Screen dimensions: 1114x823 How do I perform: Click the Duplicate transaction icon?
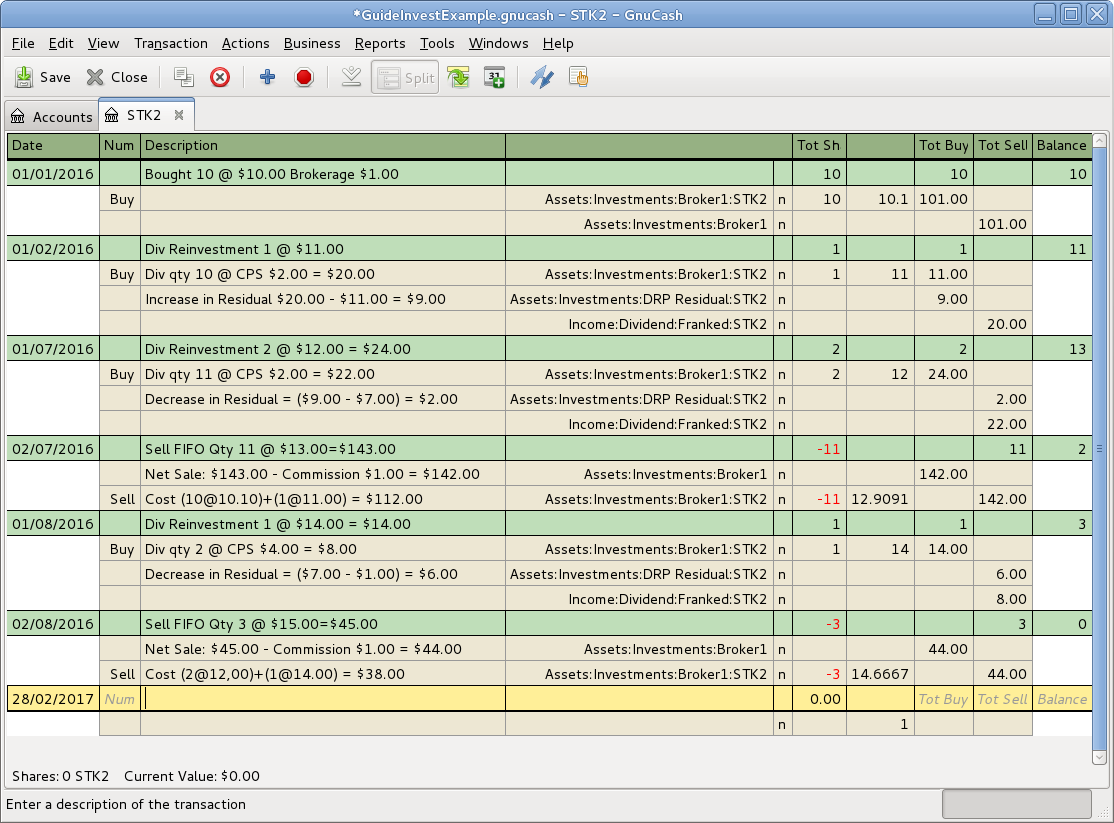(x=183, y=77)
